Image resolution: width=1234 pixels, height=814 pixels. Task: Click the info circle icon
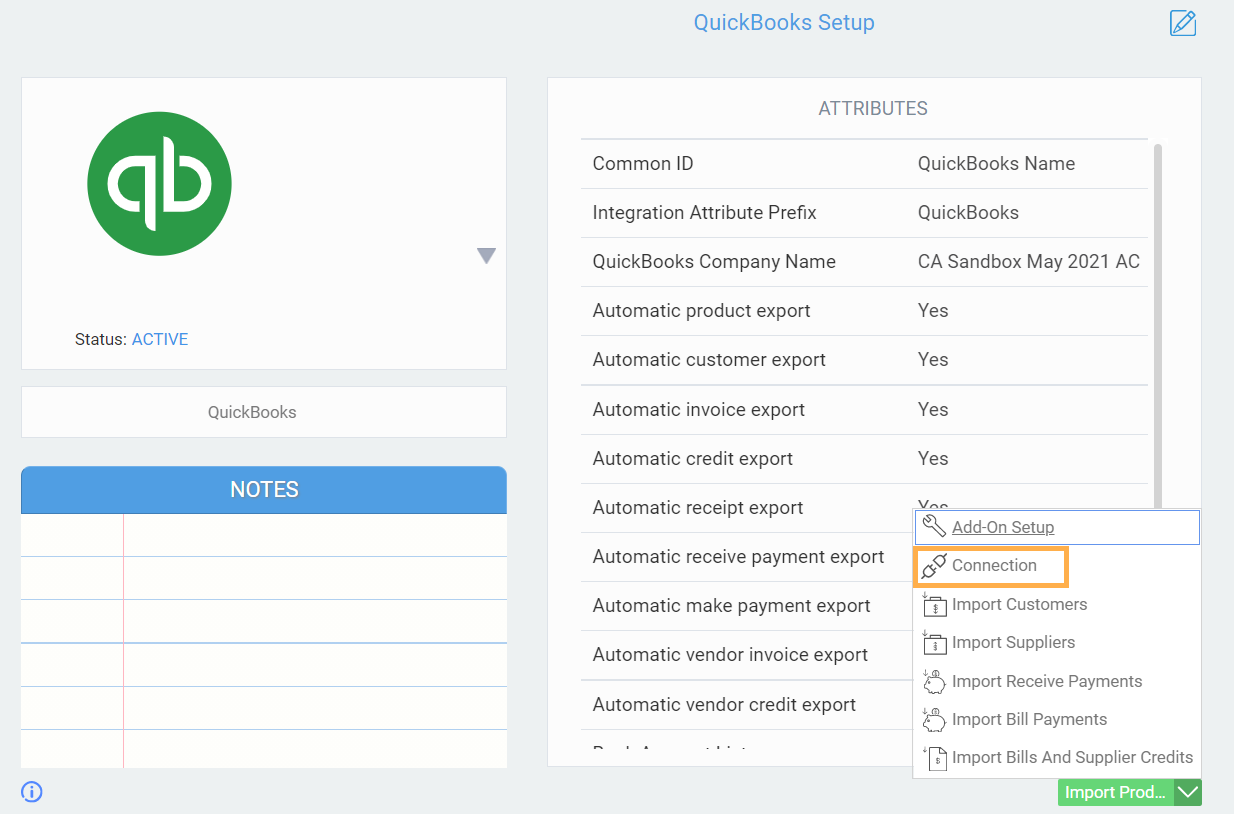(x=32, y=792)
